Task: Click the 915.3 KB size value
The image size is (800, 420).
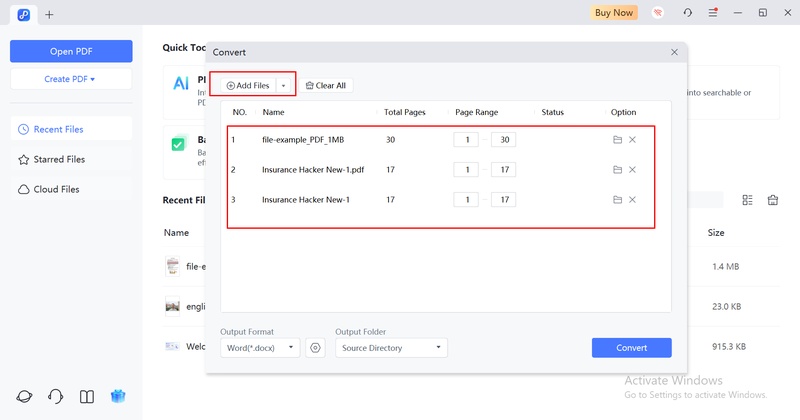Action: pos(729,347)
